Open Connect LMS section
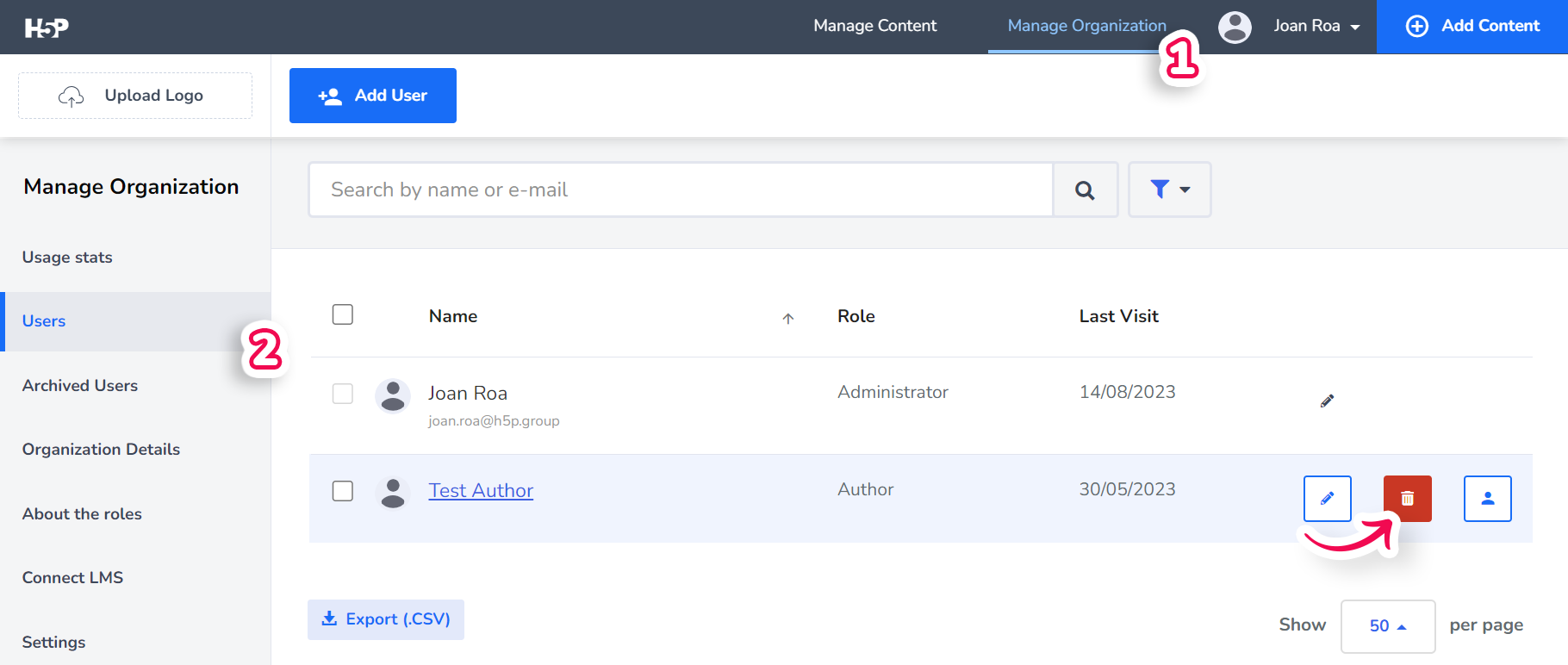The height and width of the screenshot is (665, 1568). 72,578
